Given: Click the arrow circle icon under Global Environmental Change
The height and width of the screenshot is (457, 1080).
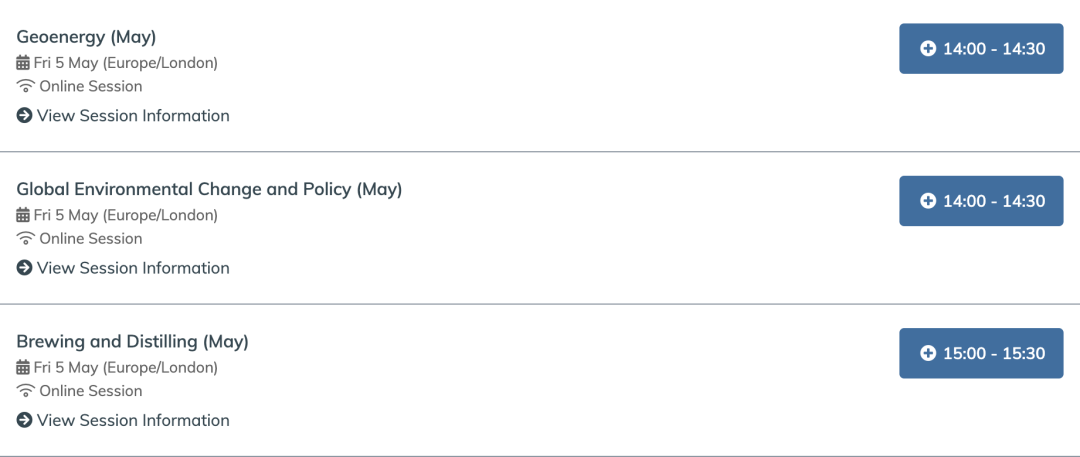Looking at the screenshot, I should [25, 268].
